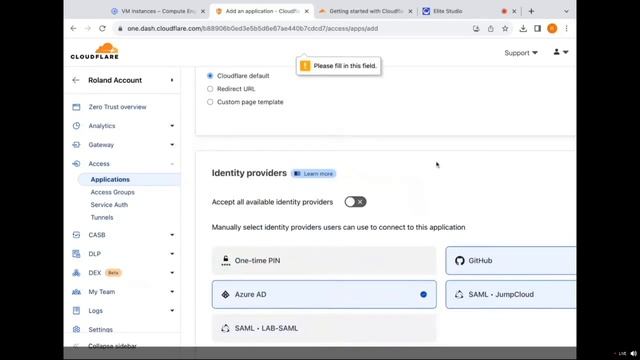Collapse the Access menu section

tap(172, 164)
